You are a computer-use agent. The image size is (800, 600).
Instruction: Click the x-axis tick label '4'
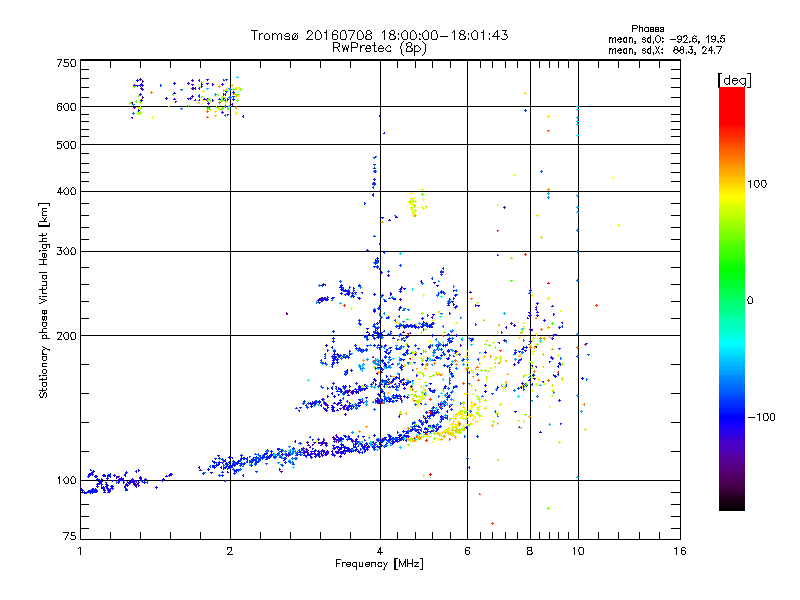(x=380, y=551)
